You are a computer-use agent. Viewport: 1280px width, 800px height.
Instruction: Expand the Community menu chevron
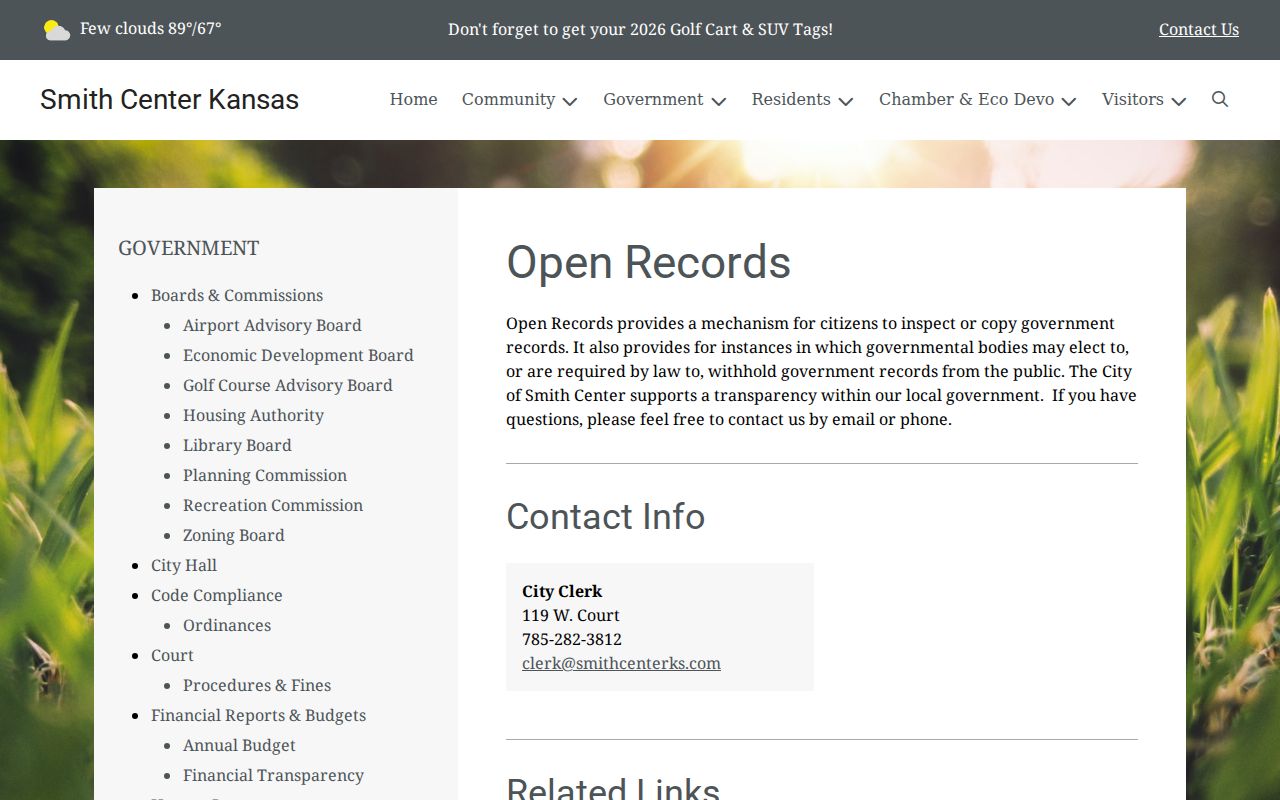tap(570, 101)
